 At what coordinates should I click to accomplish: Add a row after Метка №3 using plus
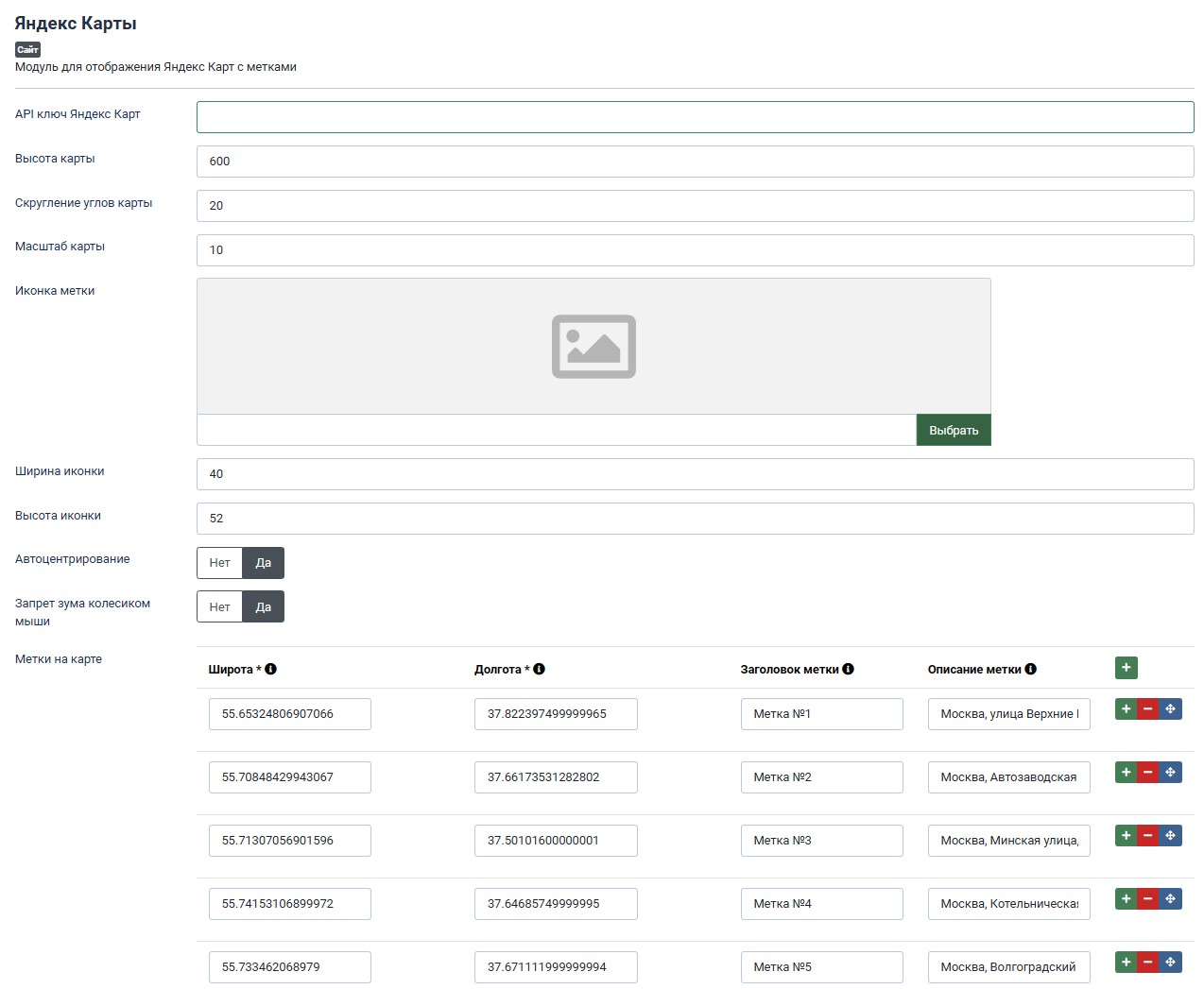[1126, 836]
